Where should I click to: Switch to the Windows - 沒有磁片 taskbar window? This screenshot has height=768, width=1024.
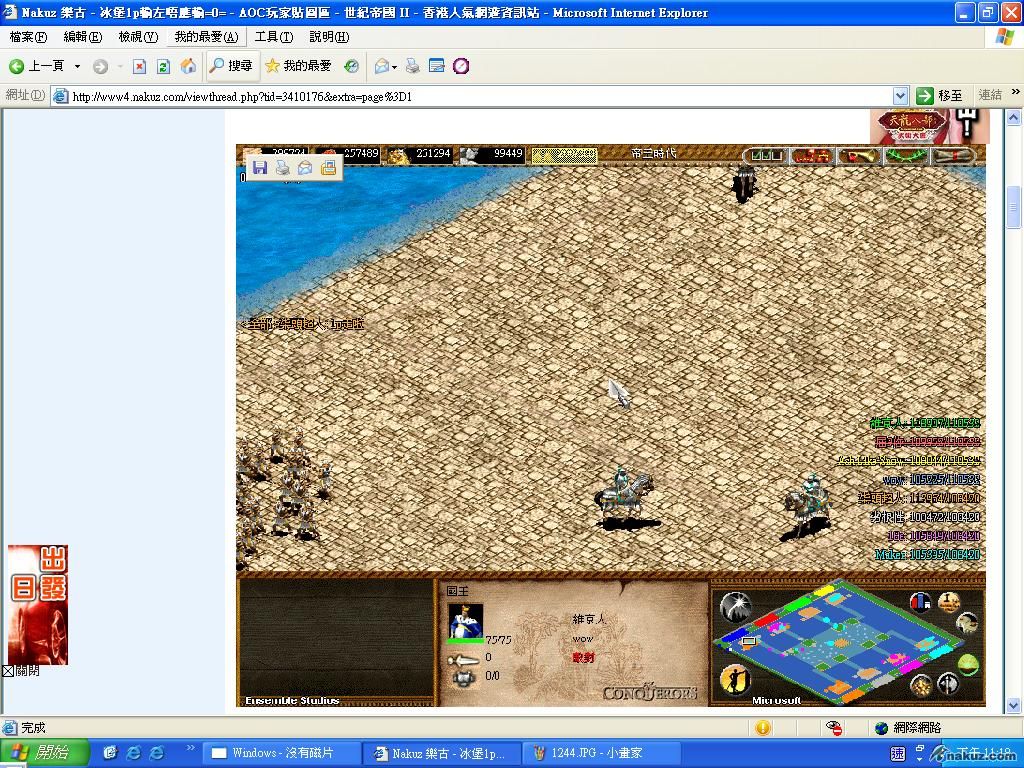281,753
